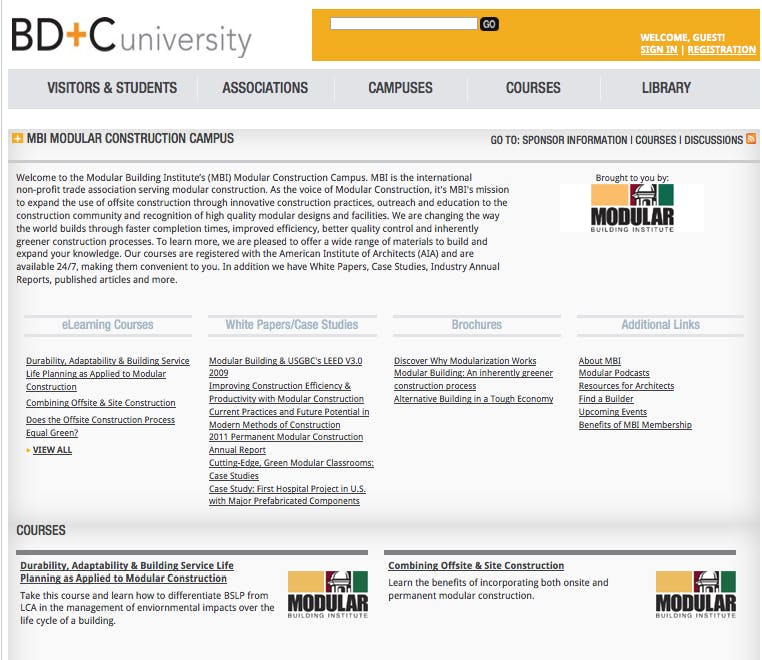The image size is (762, 660).
Task: Open the Modular logo for Durability course
Action: [327, 595]
